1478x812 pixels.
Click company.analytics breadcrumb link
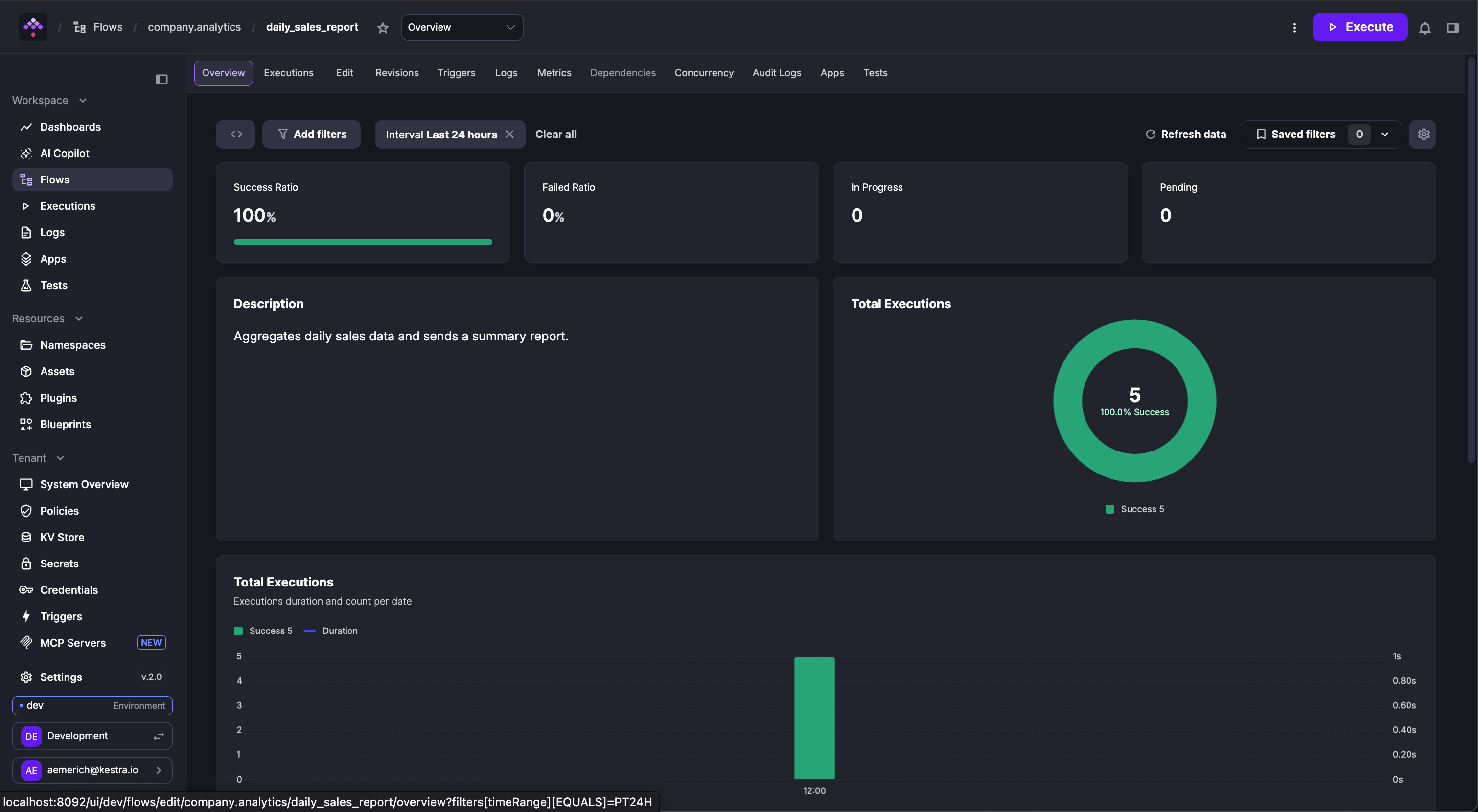194,27
